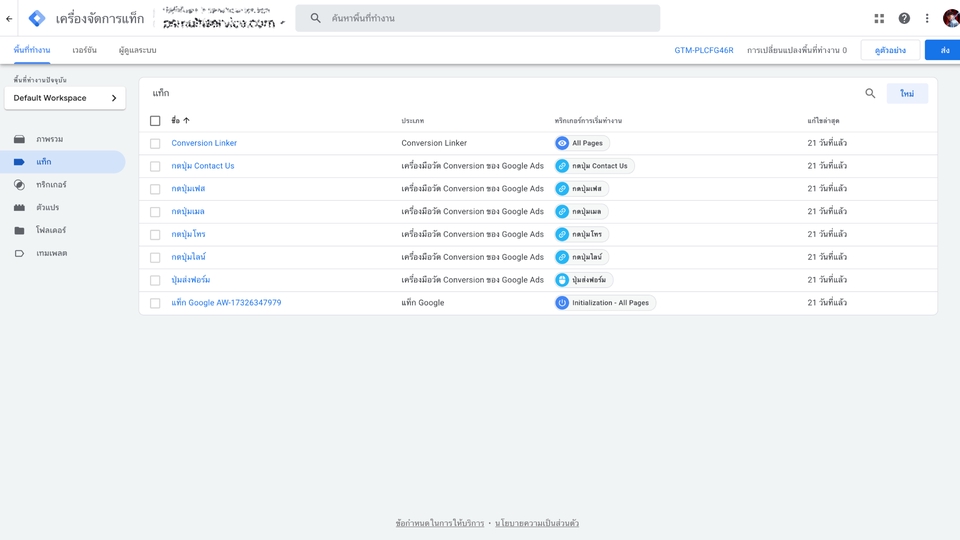This screenshot has width=960, height=540.
Task: Check the กดปุ่มเมล row checkbox
Action: pos(155,212)
